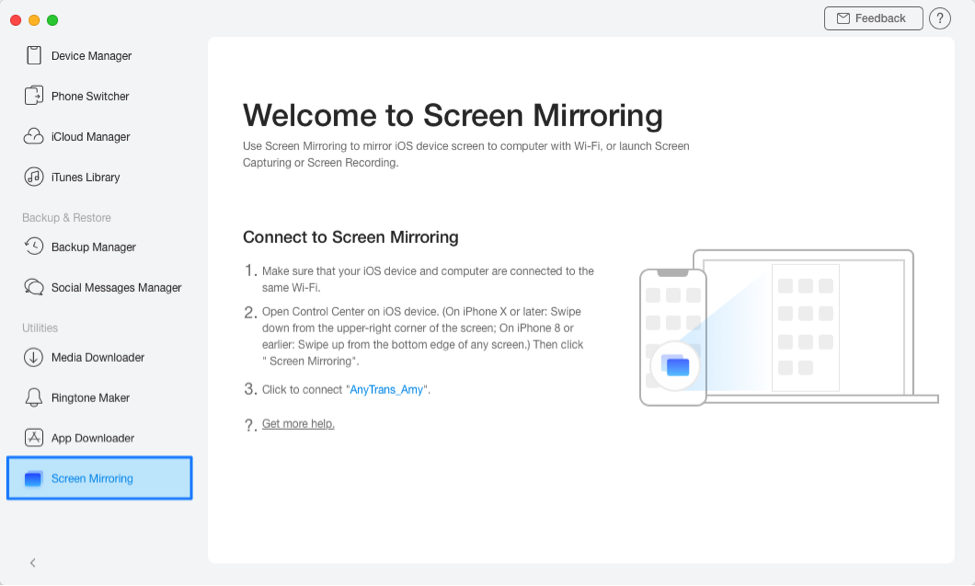
Task: Open the Media Downloader utility
Action: pos(96,357)
